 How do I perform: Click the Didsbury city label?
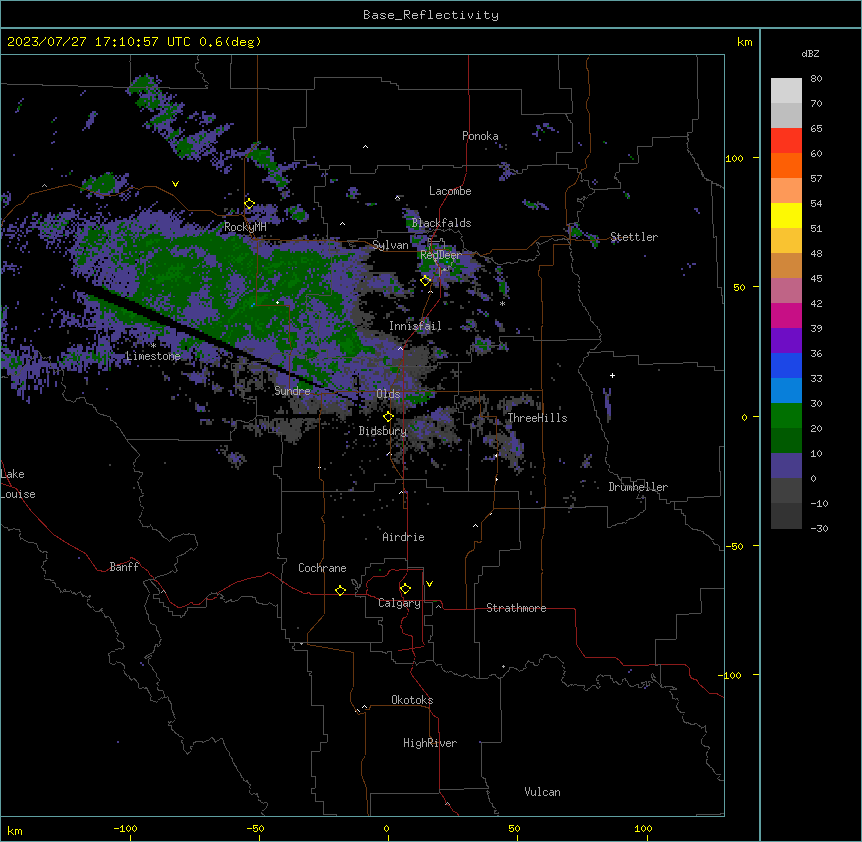coord(383,431)
